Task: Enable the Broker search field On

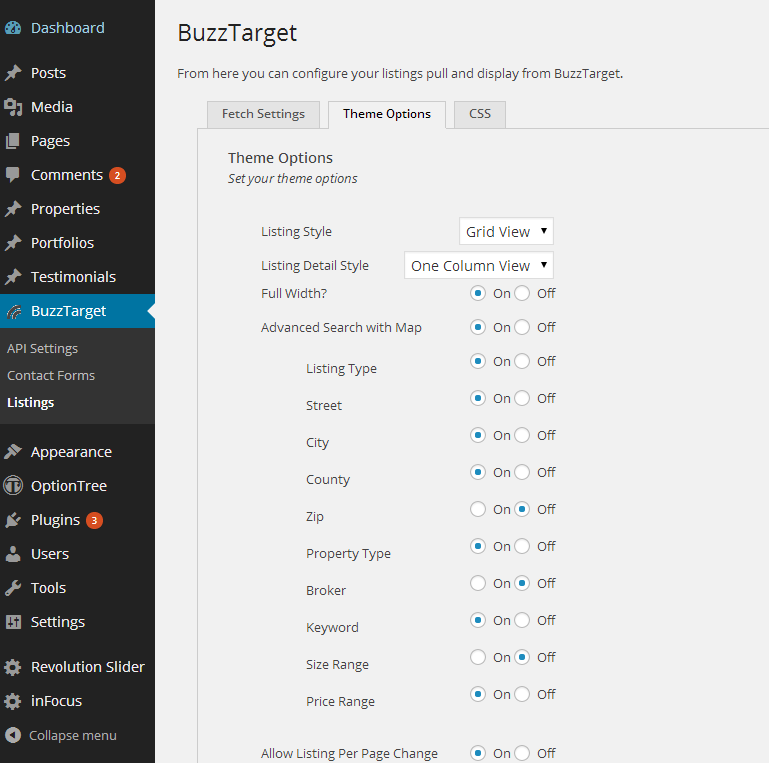Action: click(478, 583)
